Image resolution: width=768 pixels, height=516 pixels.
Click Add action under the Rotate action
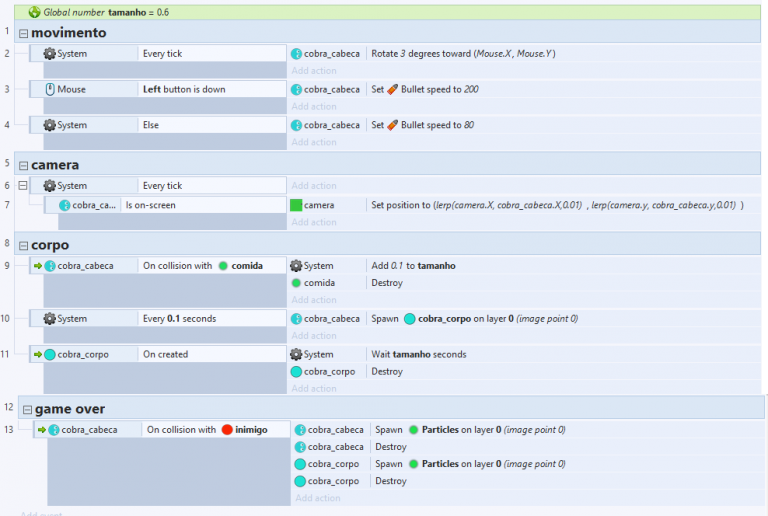click(314, 71)
